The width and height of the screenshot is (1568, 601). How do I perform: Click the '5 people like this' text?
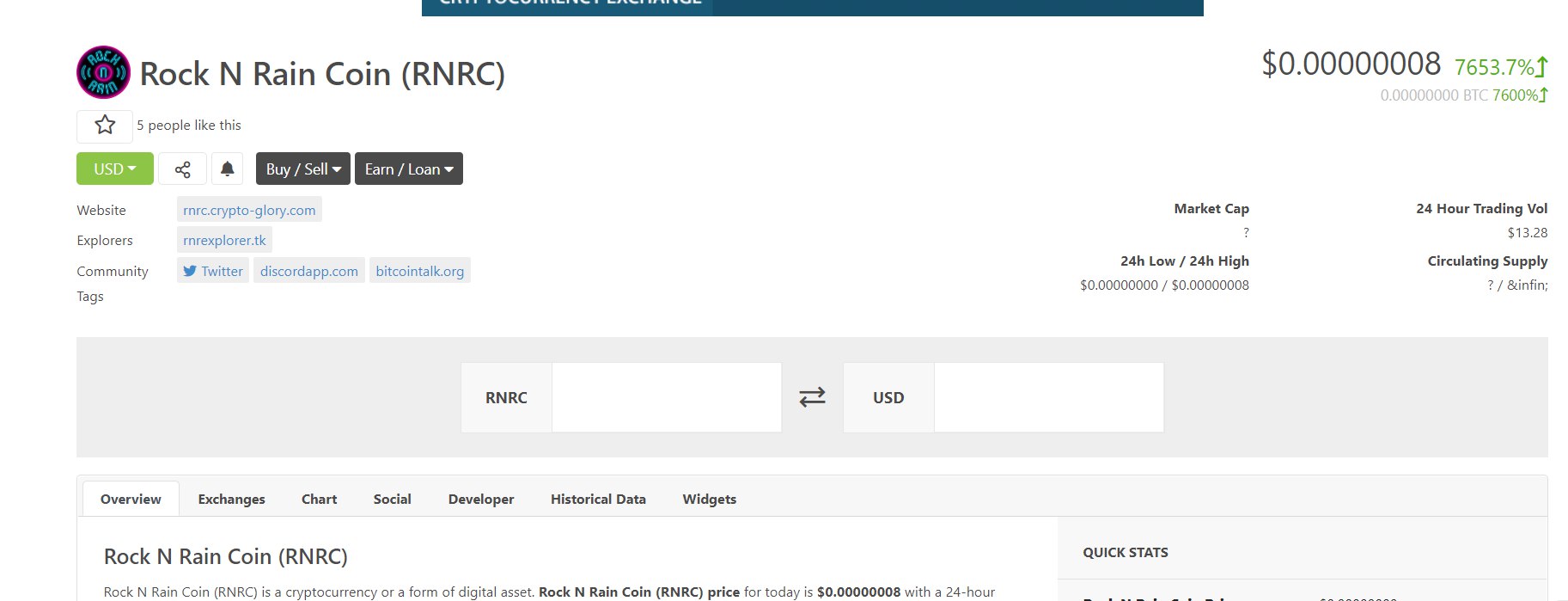pyautogui.click(x=189, y=126)
